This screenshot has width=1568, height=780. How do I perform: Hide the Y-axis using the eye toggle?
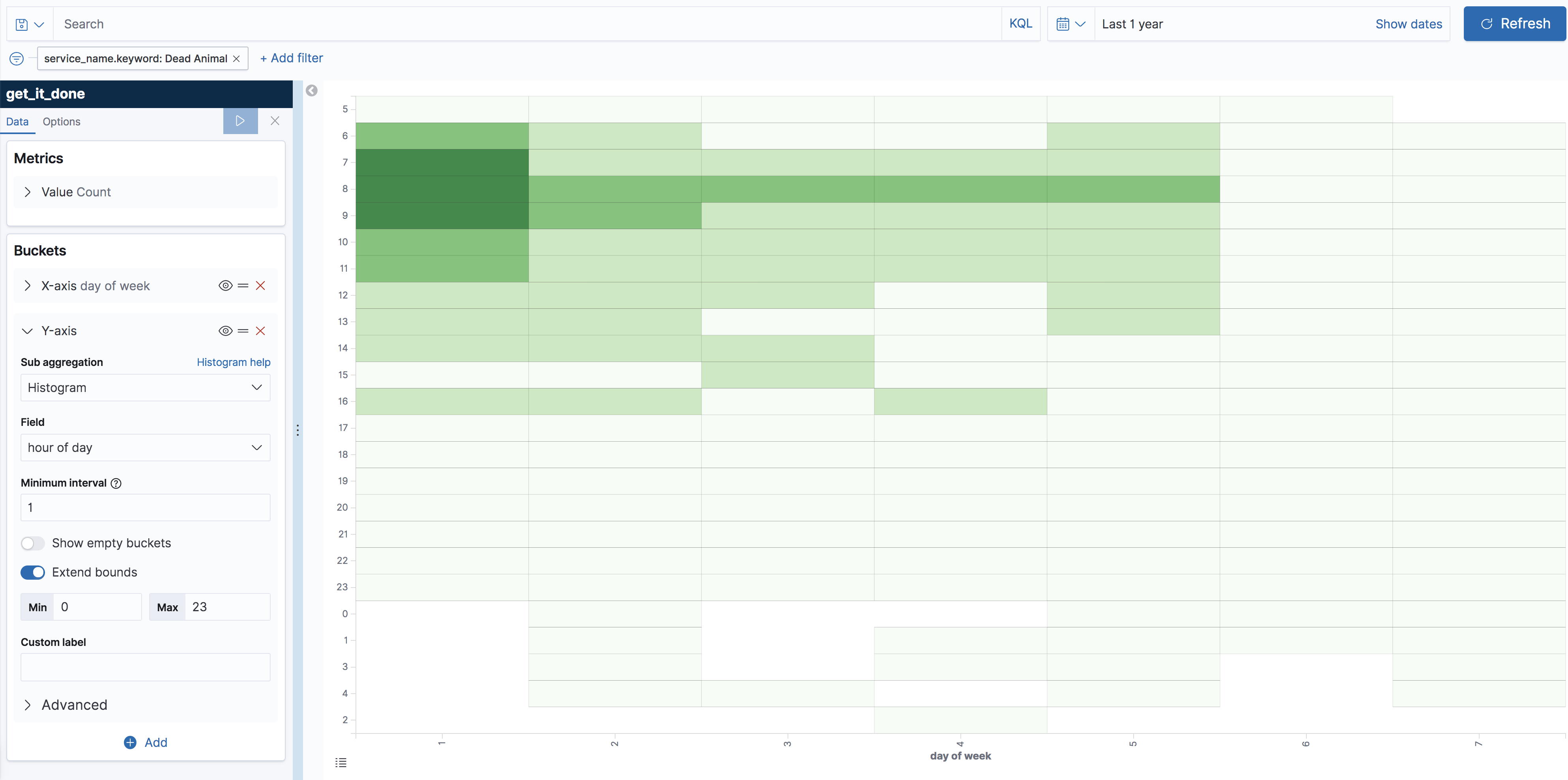tap(225, 330)
